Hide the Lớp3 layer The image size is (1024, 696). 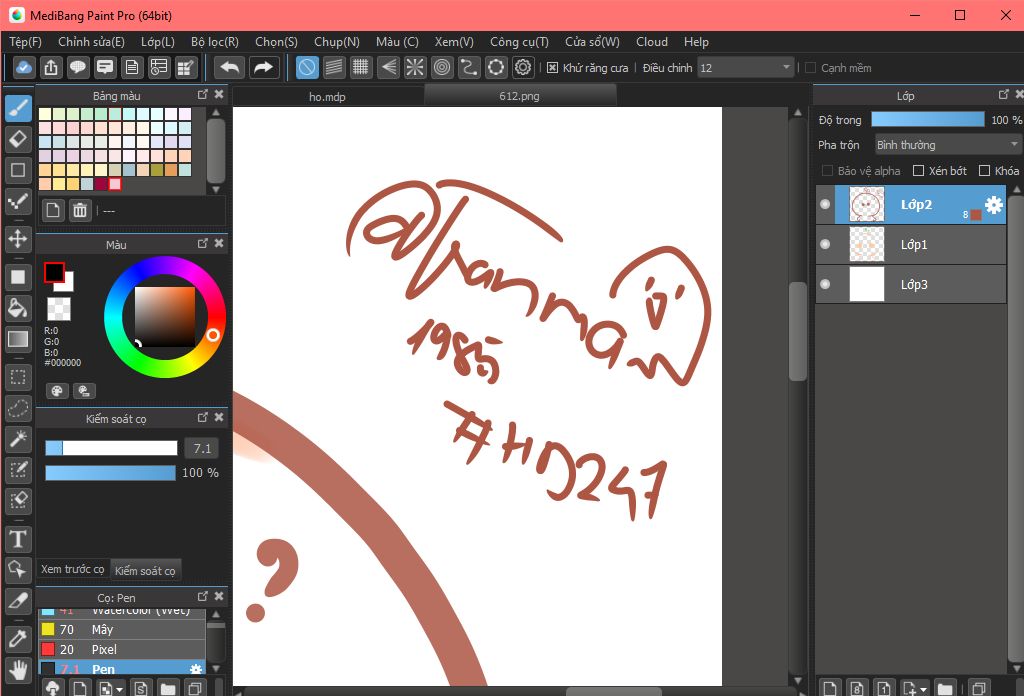[825, 284]
